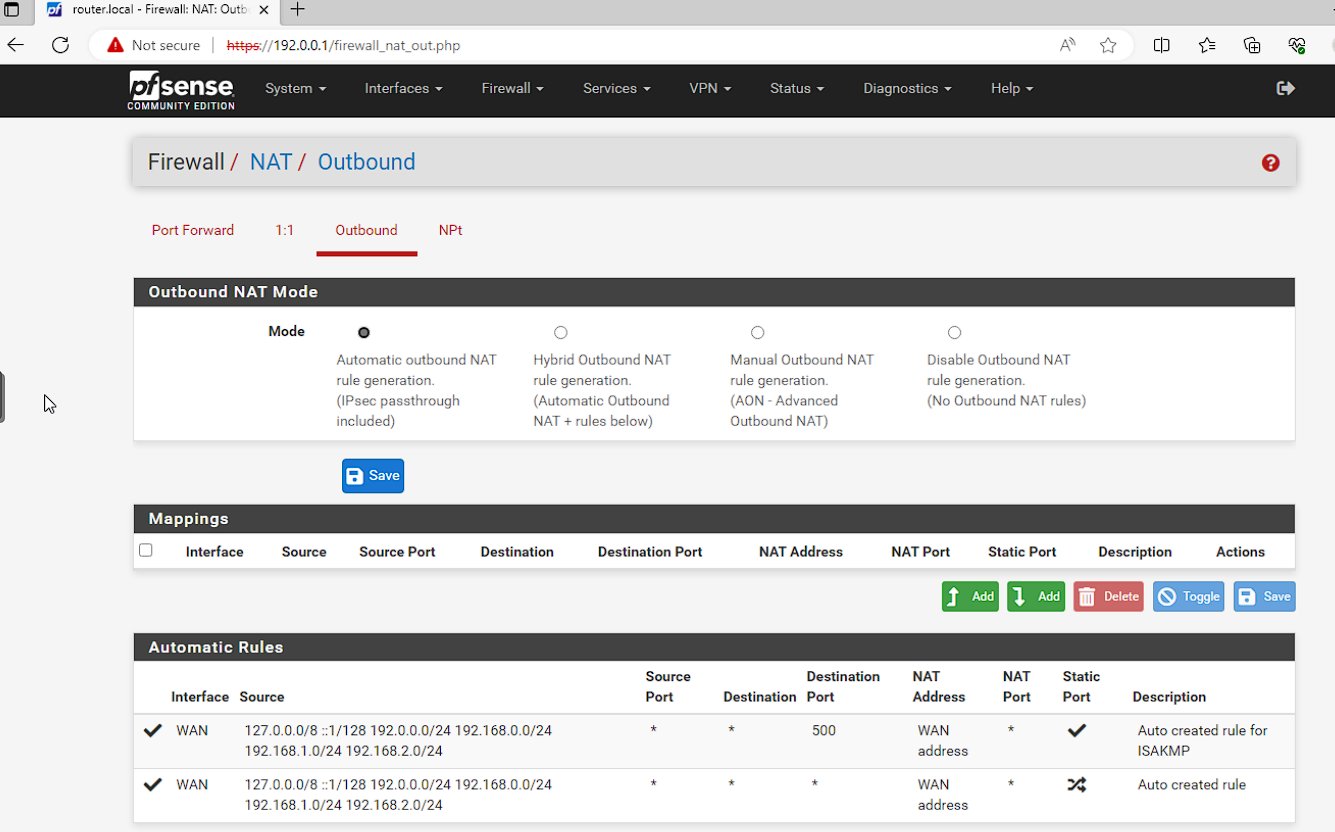Open the Interfaces dropdown menu
Screen dimensions: 1335x832
403,88
